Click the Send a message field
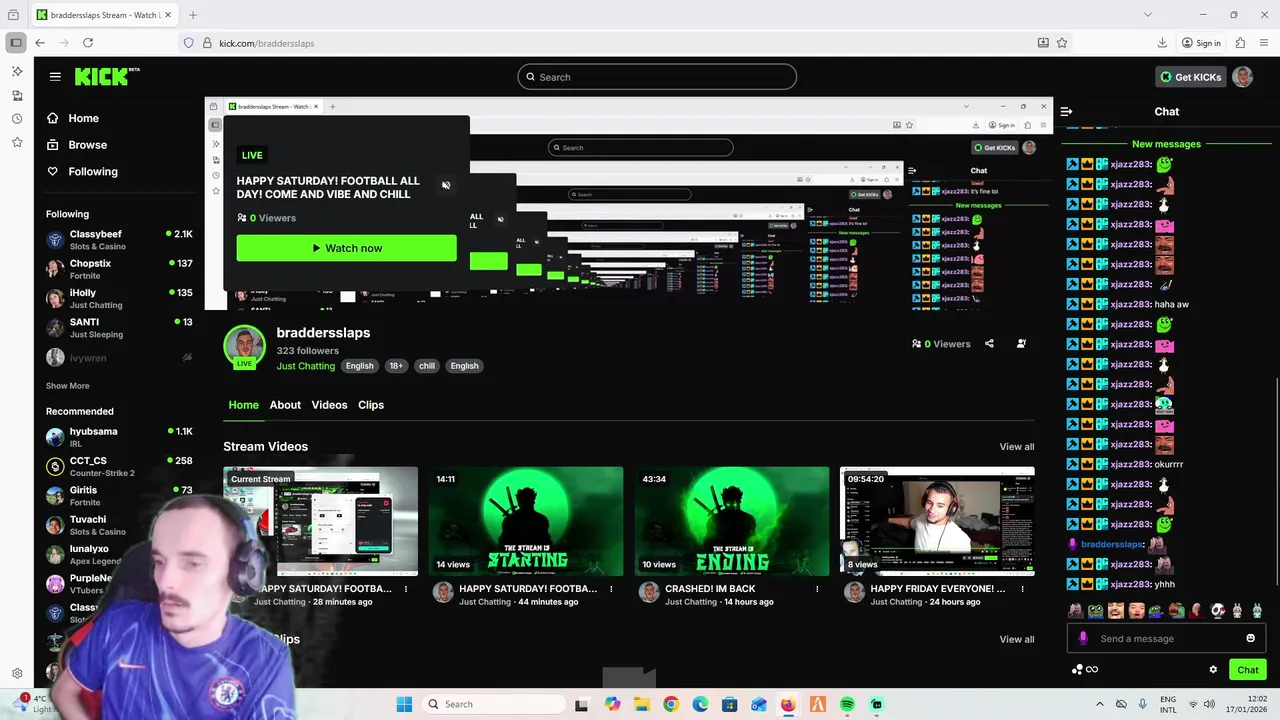The width and height of the screenshot is (1280, 720). pyautogui.click(x=1166, y=639)
